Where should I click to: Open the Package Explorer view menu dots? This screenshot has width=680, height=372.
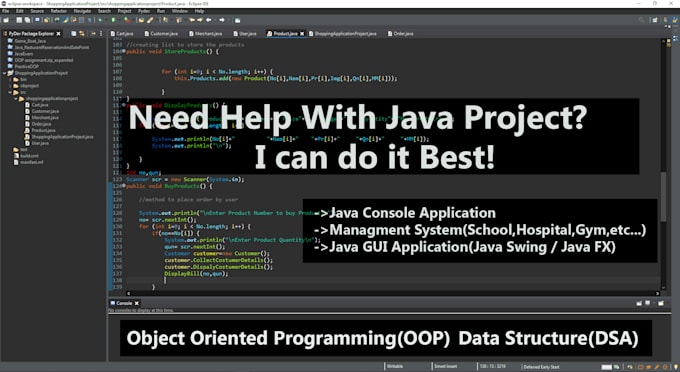[101, 33]
